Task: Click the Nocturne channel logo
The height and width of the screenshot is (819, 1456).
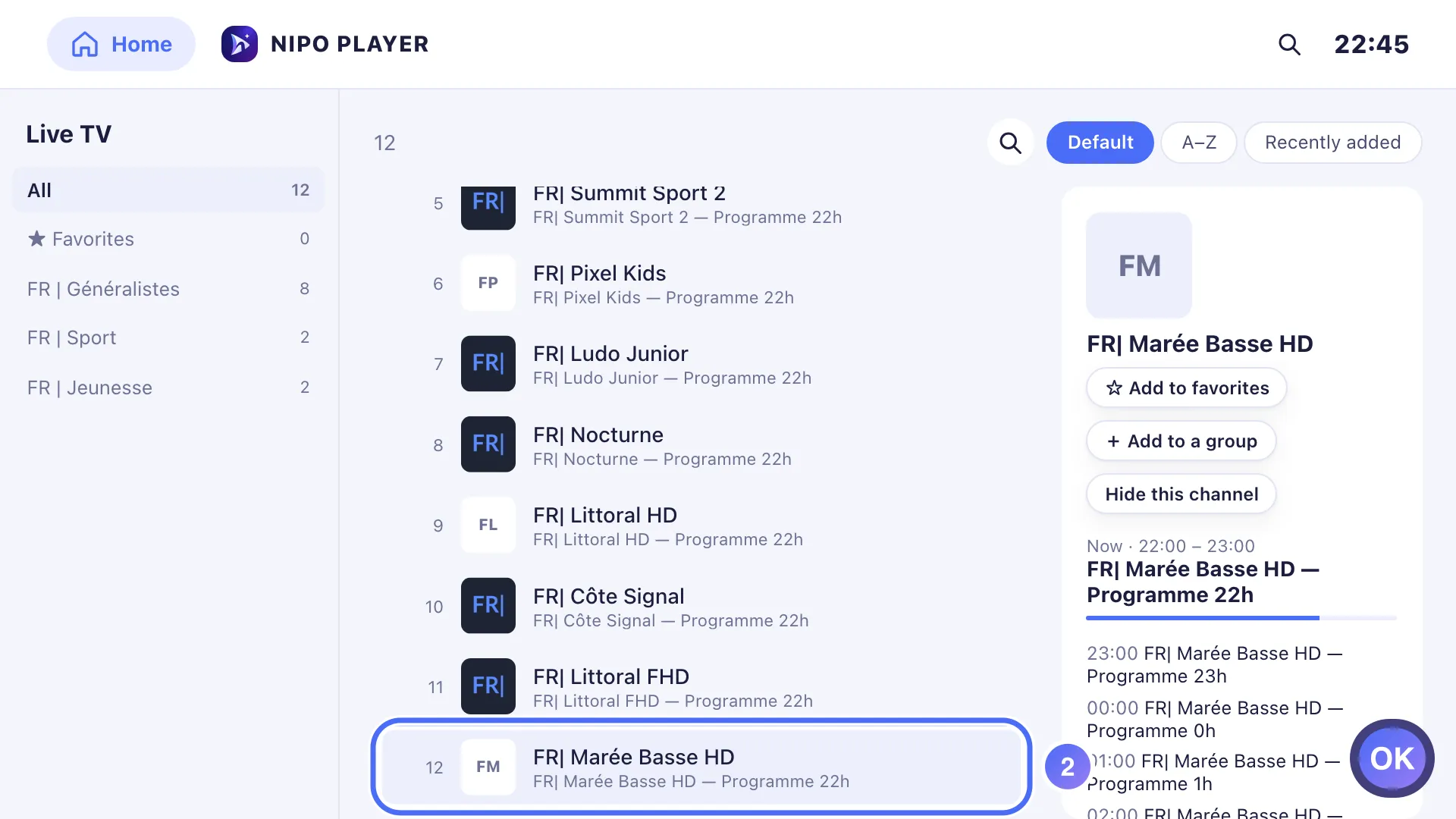Action: point(488,444)
